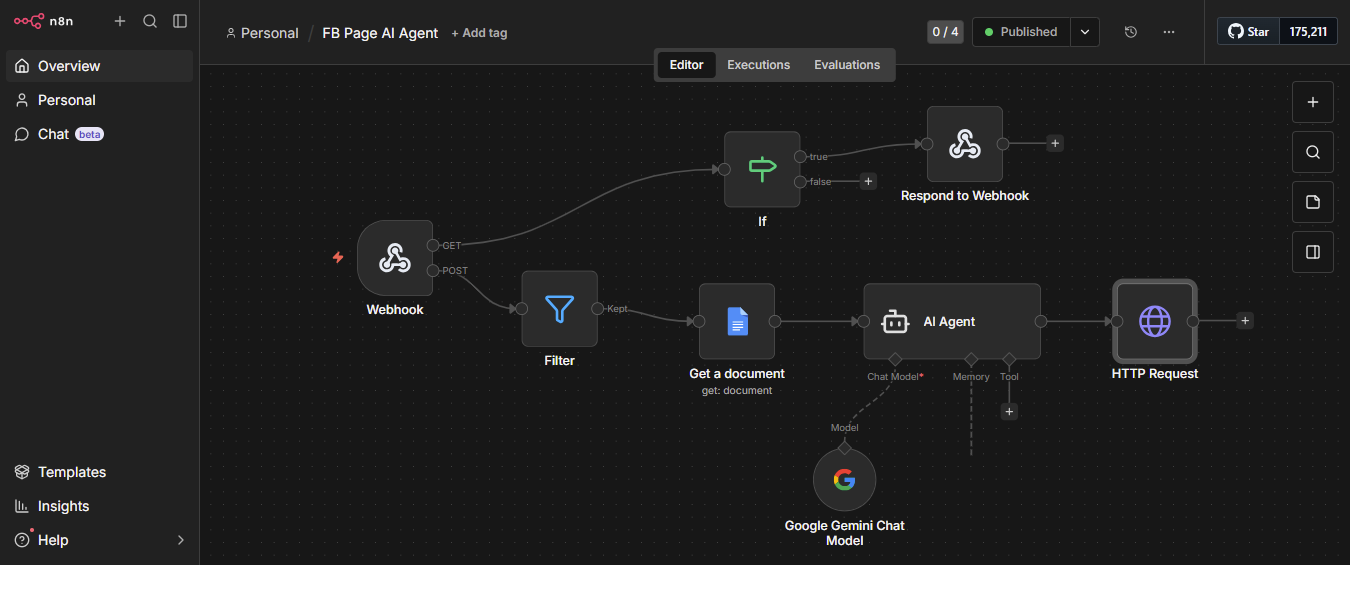Select the HTTP Request node
This screenshot has height=598, width=1350.
coord(1155,321)
